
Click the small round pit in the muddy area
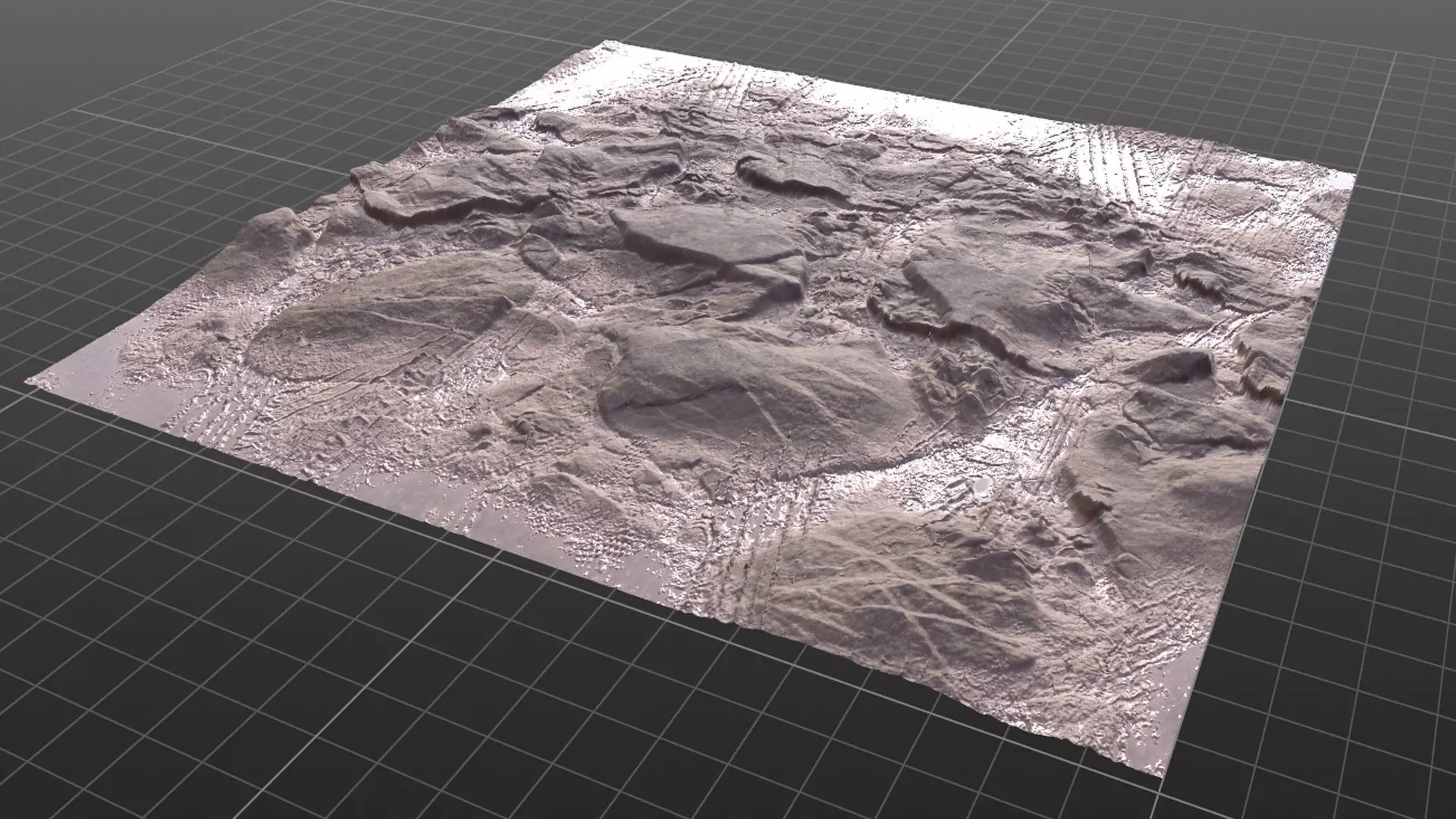tap(982, 486)
